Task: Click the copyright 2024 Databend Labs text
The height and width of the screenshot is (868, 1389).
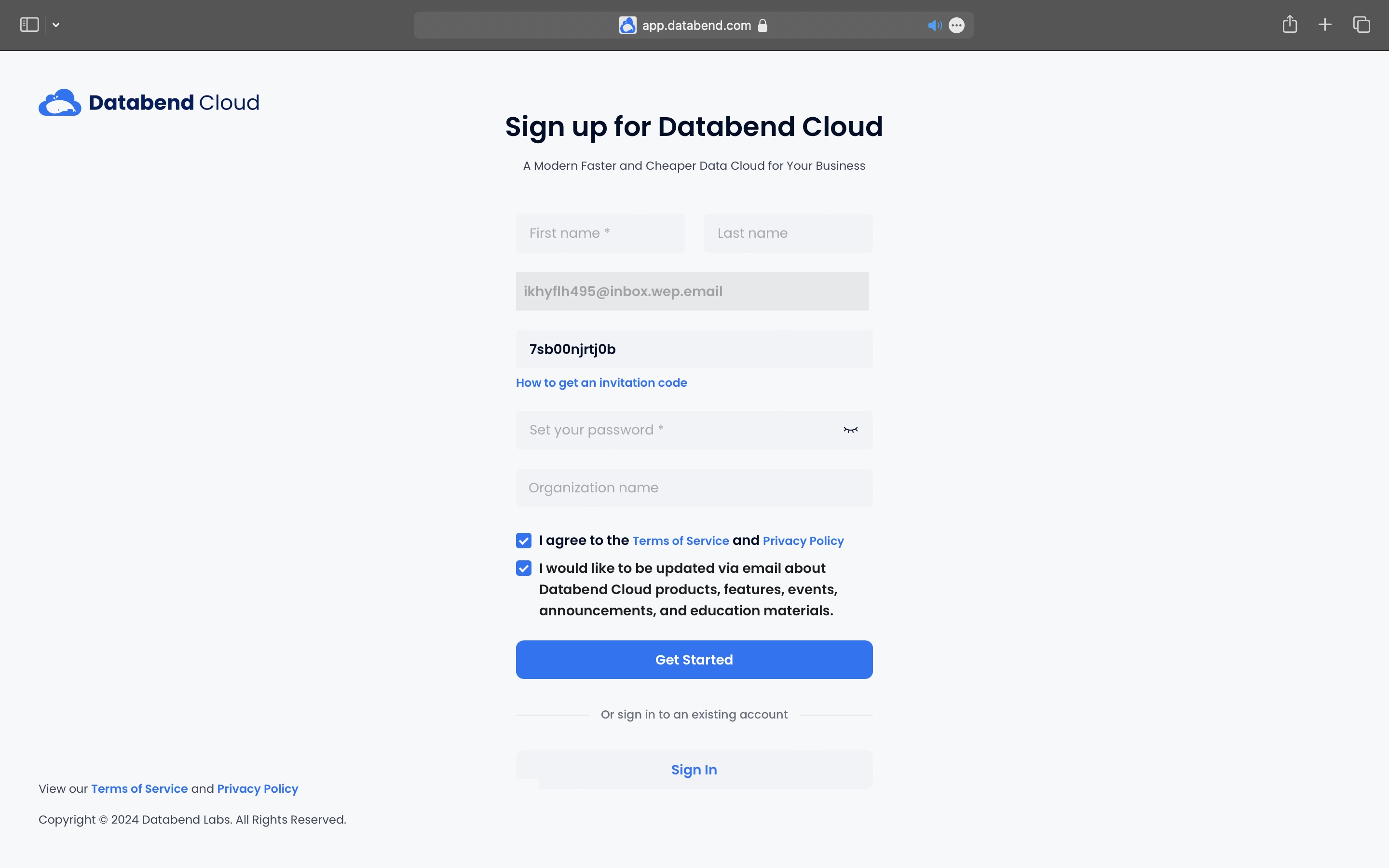Action: point(192,820)
